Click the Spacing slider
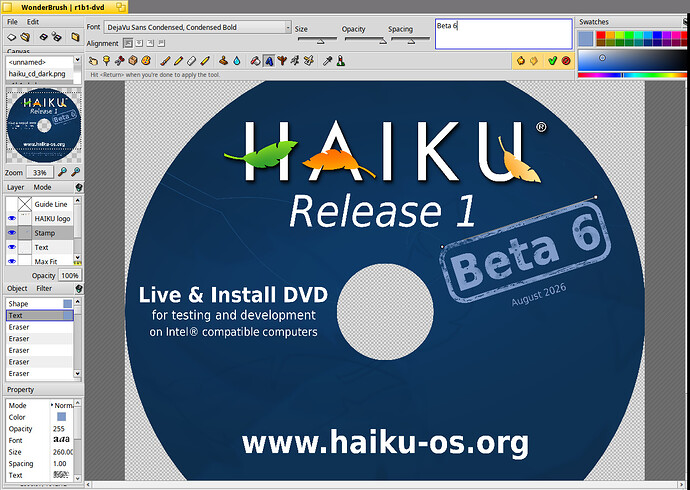The width and height of the screenshot is (690, 490). (410, 40)
